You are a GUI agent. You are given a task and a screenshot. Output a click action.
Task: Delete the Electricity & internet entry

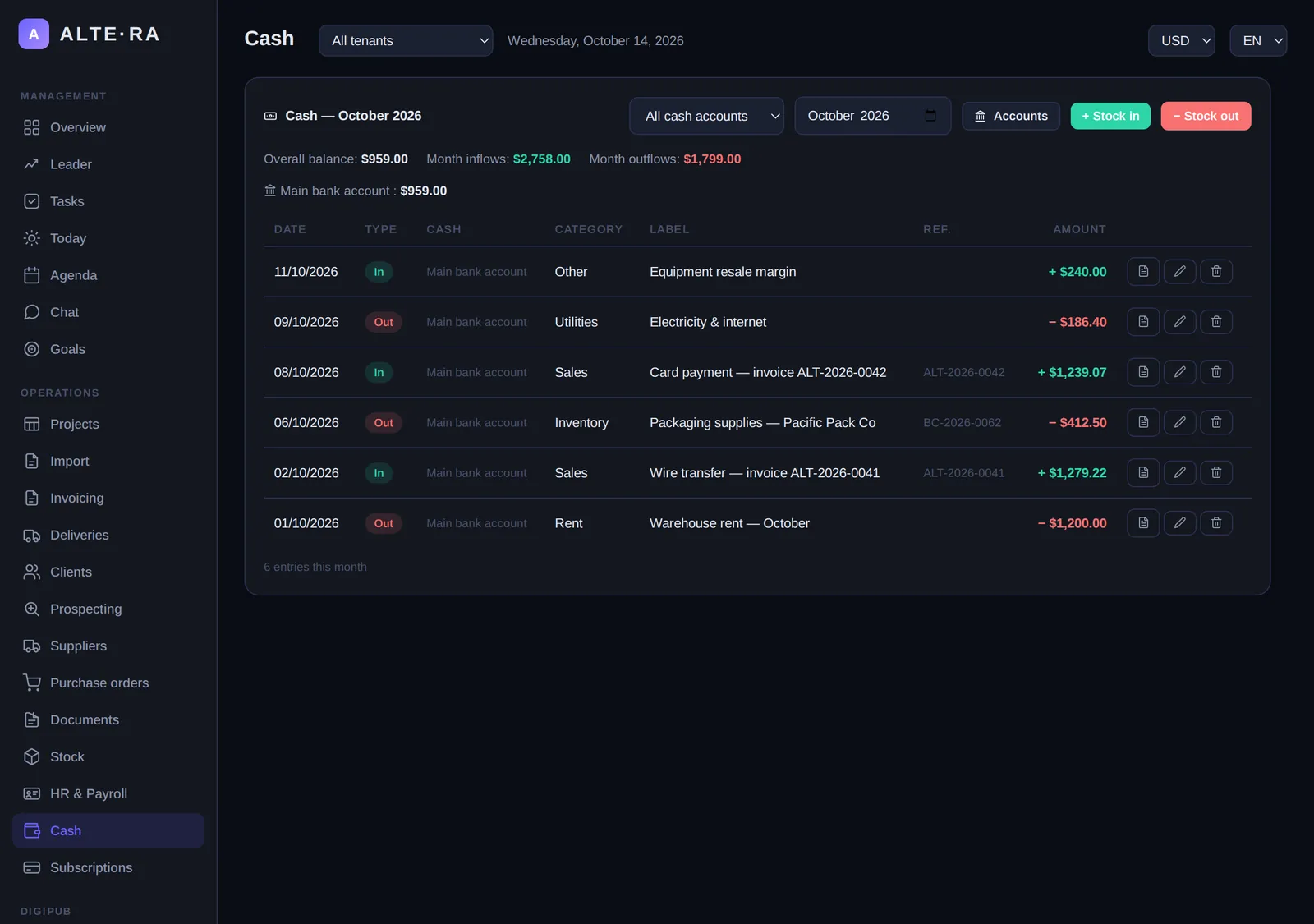[1216, 322]
